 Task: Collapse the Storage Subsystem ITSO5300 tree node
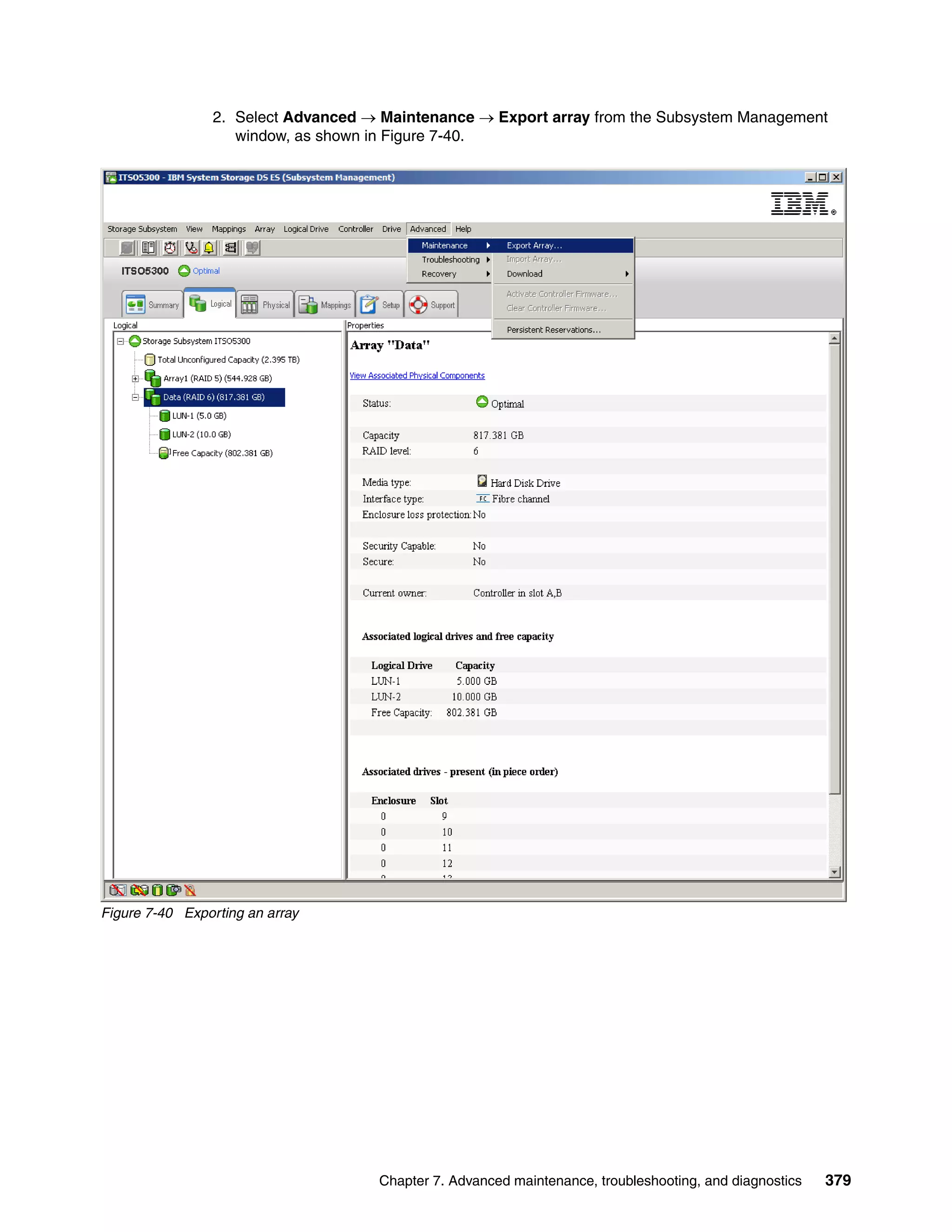click(x=120, y=341)
